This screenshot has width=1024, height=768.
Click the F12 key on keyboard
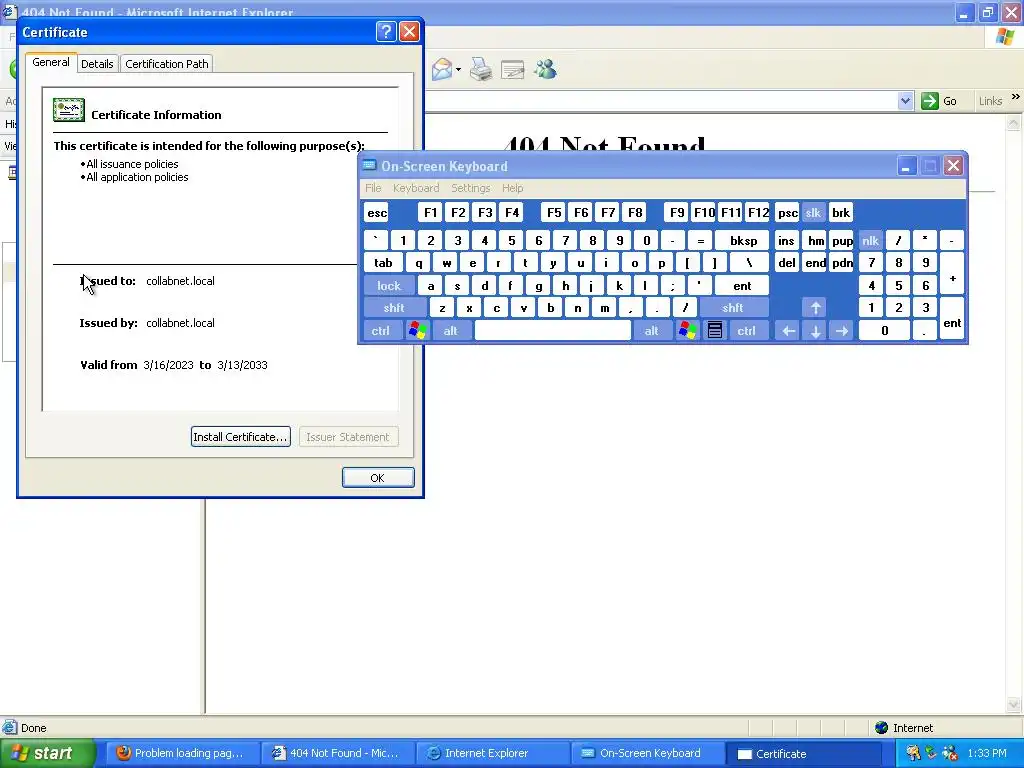click(758, 212)
